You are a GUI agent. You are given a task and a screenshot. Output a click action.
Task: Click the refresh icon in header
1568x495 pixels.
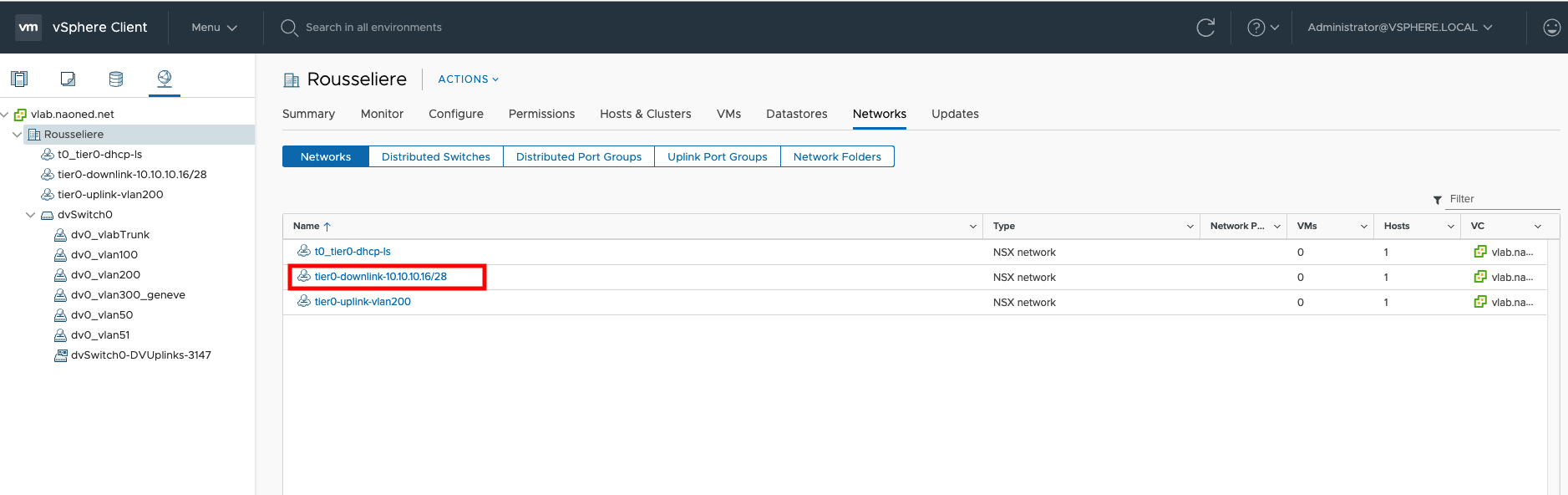pyautogui.click(x=1205, y=28)
